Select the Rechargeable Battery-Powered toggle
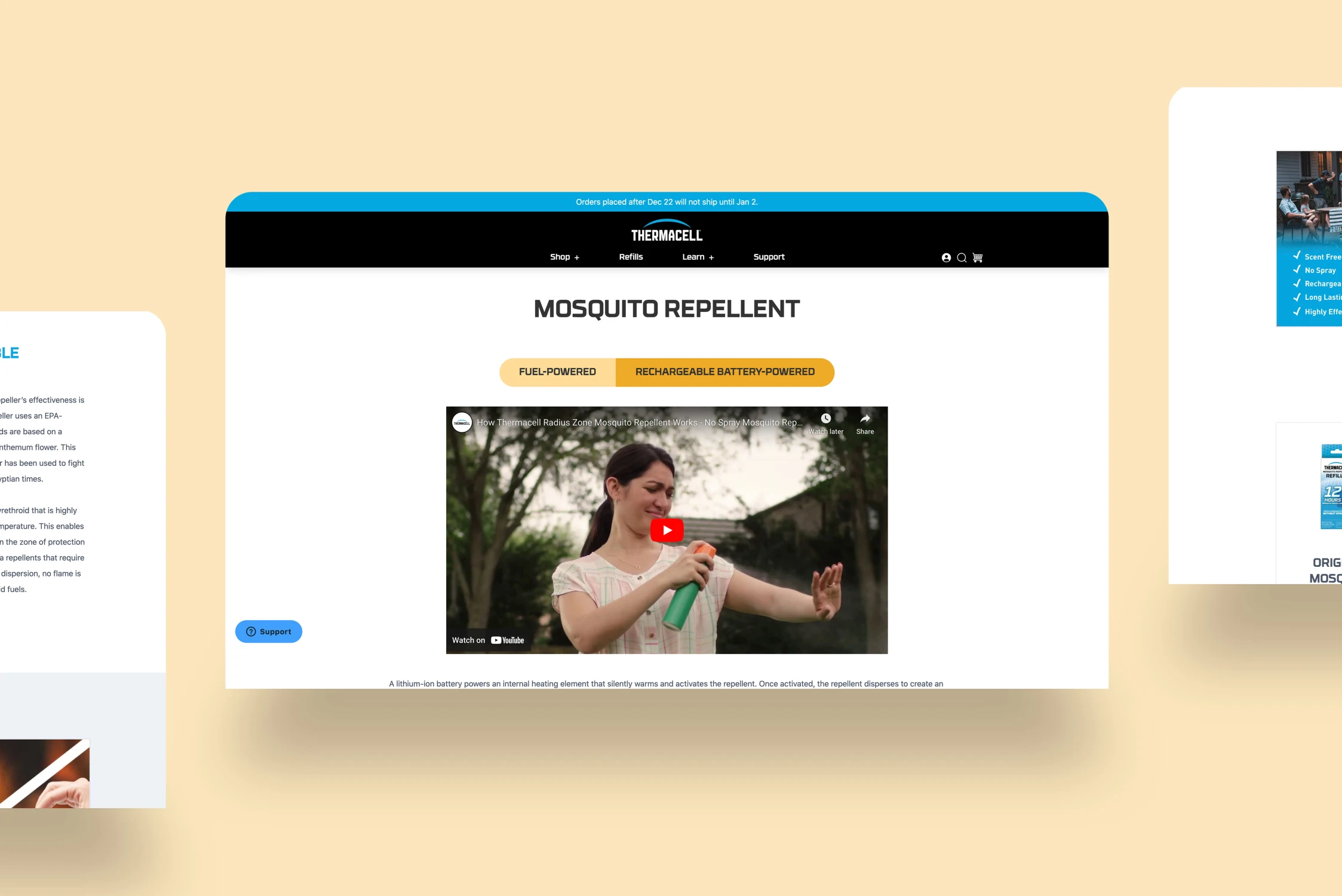This screenshot has width=1342, height=896. pos(725,372)
